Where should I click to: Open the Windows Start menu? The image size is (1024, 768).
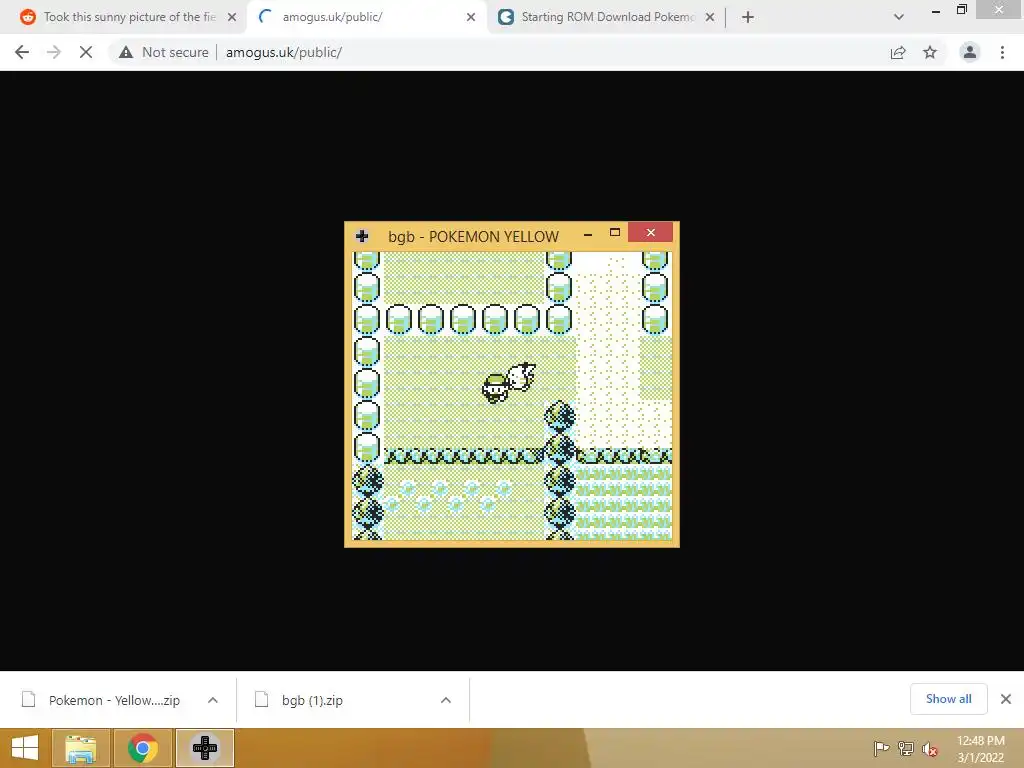click(25, 748)
